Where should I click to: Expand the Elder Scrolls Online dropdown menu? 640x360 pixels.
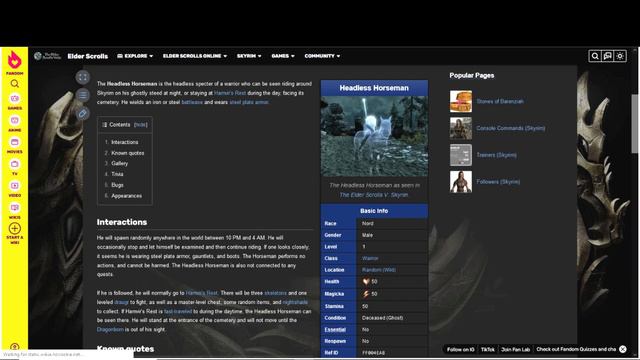(195, 56)
